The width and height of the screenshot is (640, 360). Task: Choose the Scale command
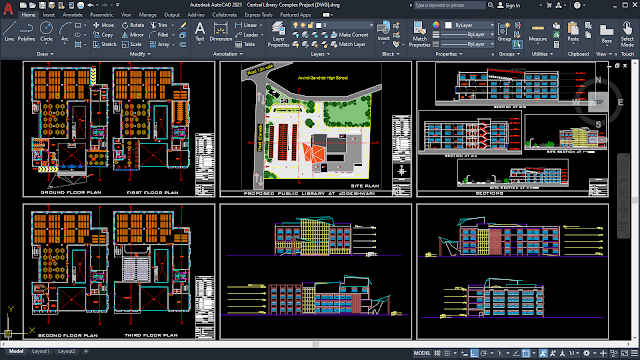pos(131,44)
